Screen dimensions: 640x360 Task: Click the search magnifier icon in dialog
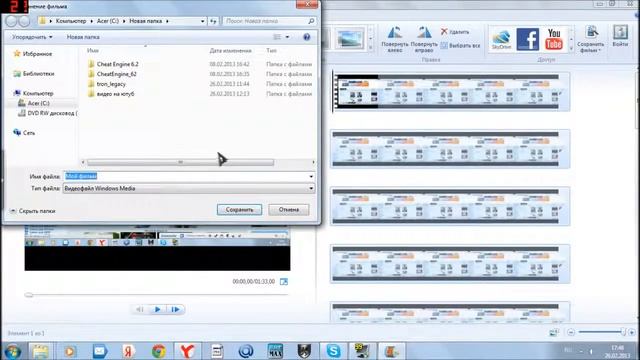[x=311, y=21]
